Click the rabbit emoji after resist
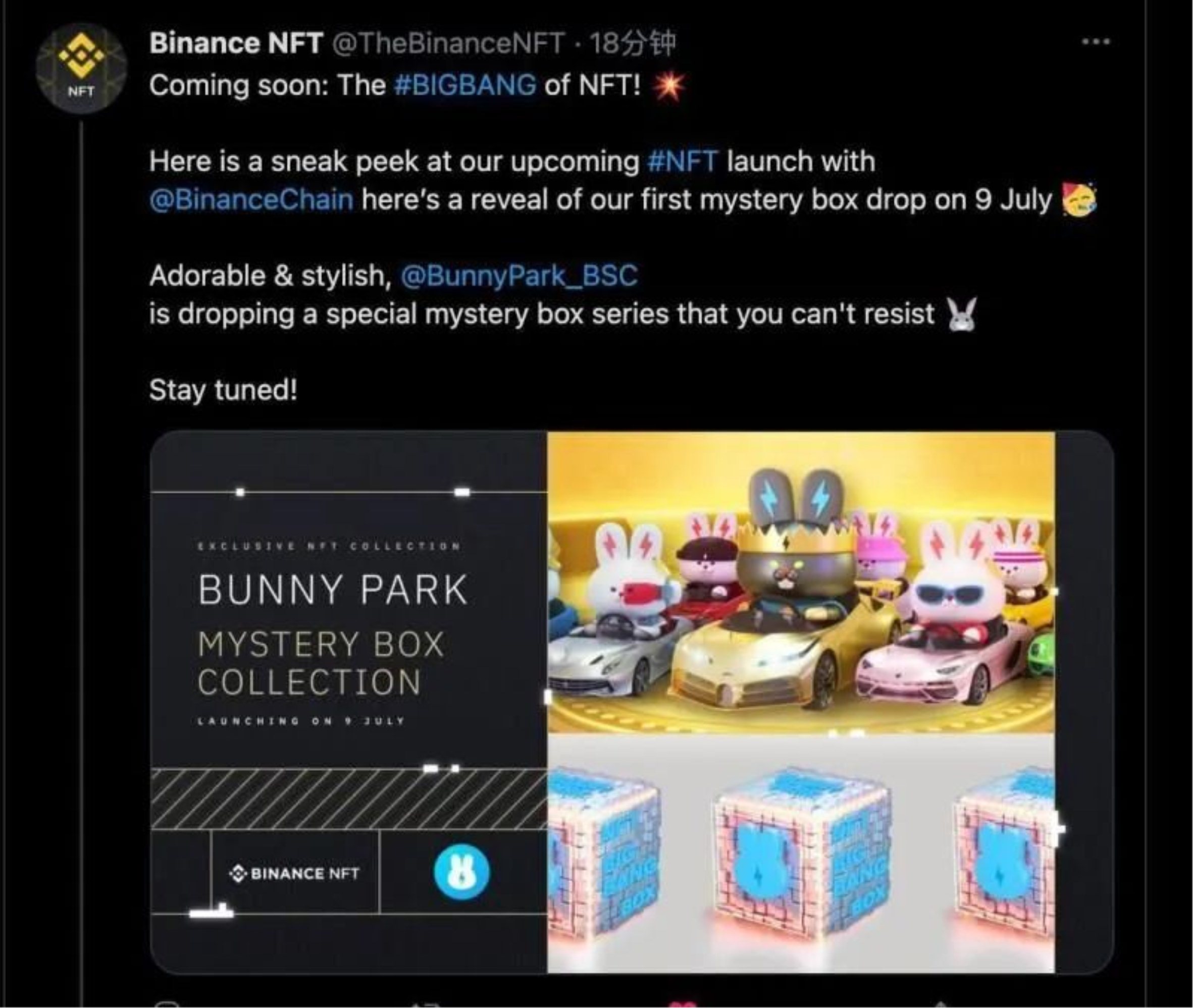Image resolution: width=1193 pixels, height=1008 pixels. pos(961,315)
